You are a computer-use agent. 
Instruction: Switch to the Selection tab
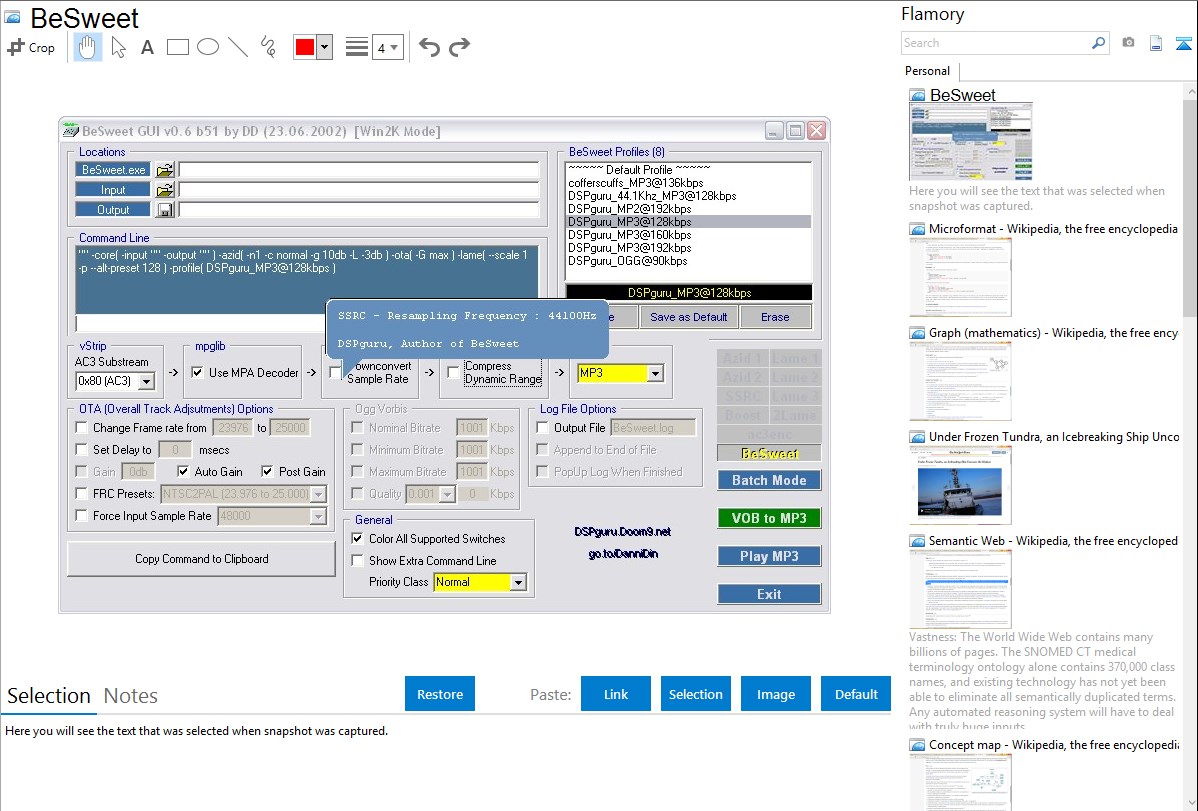pos(49,696)
